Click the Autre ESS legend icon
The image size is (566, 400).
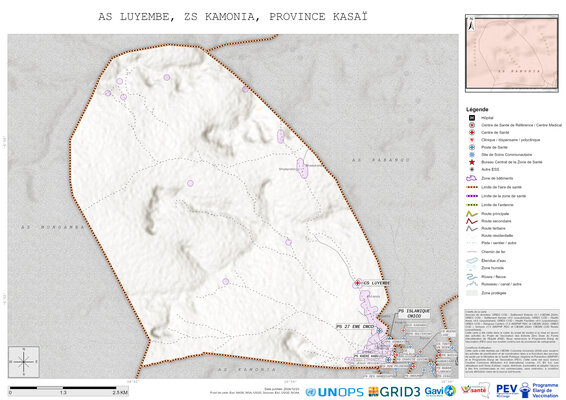coord(471,169)
